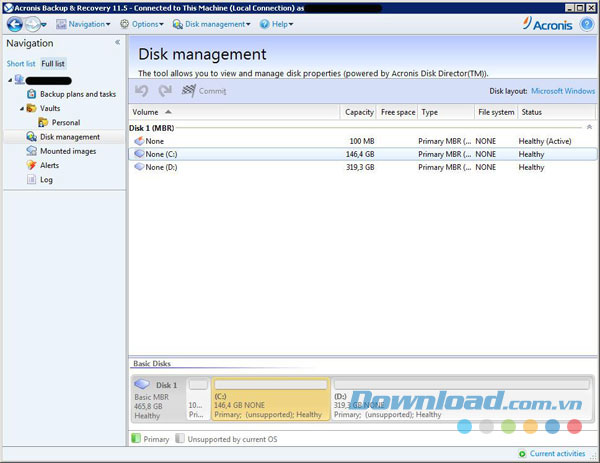The width and height of the screenshot is (600, 463).
Task: Click the Disk 1 drive icon in disk map
Action: coord(142,384)
